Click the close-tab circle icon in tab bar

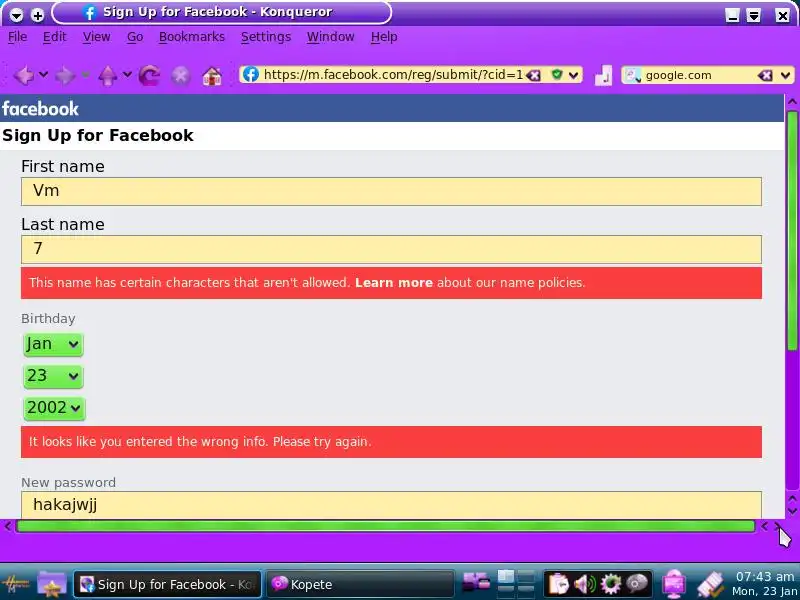tap(16, 15)
